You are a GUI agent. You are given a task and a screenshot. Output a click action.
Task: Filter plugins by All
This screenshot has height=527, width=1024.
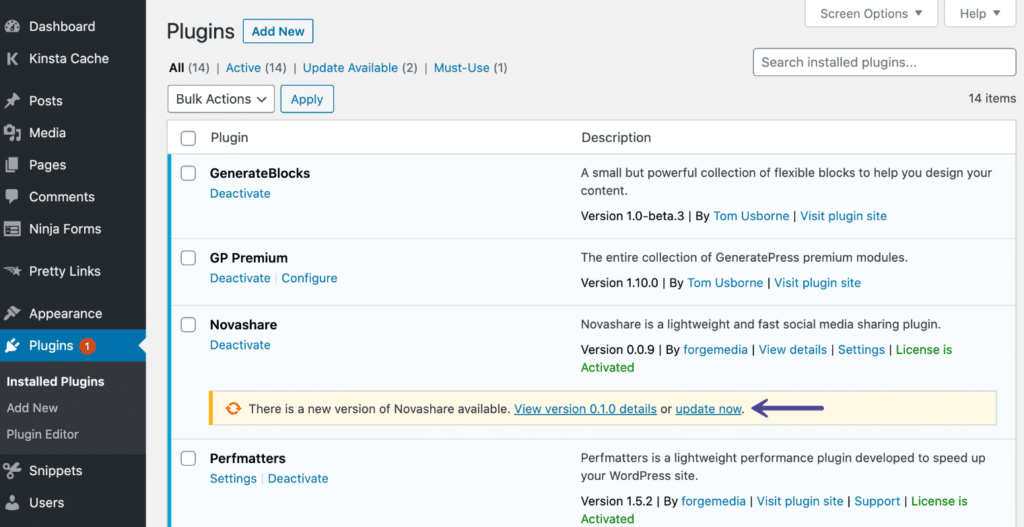tap(176, 68)
